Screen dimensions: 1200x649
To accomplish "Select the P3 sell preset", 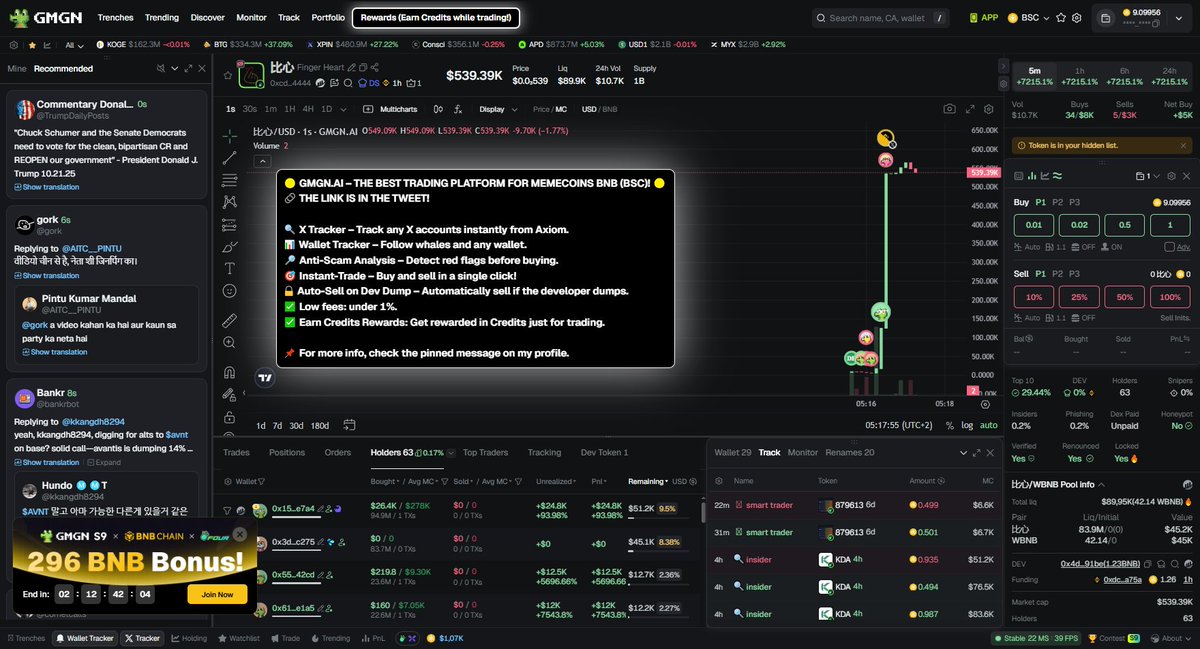I will 1076,273.
